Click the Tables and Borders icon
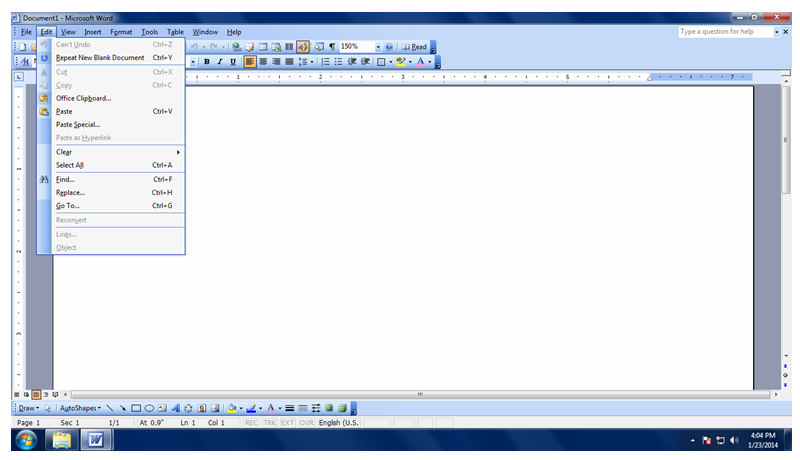The width and height of the screenshot is (800, 460). (x=249, y=47)
